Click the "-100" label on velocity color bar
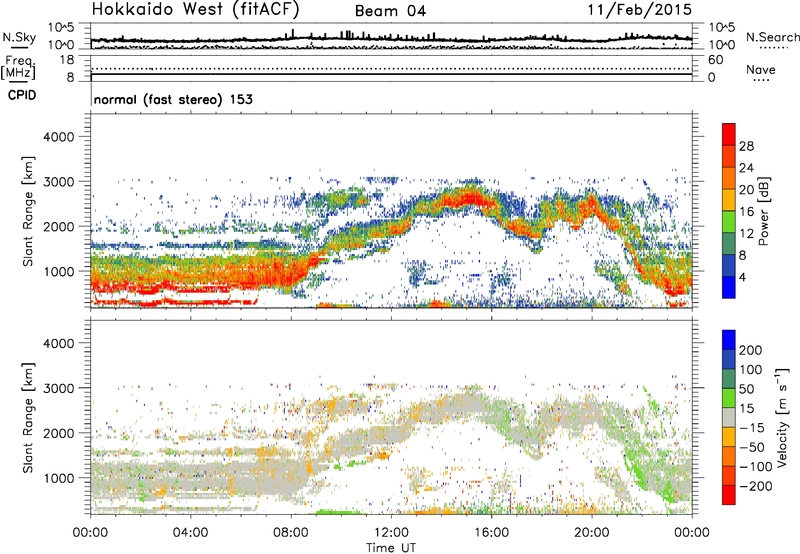This screenshot has width=800, height=554. pyautogui.click(x=756, y=467)
